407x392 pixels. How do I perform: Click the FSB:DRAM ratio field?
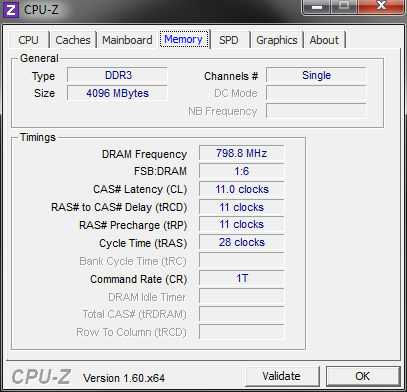pyautogui.click(x=242, y=171)
